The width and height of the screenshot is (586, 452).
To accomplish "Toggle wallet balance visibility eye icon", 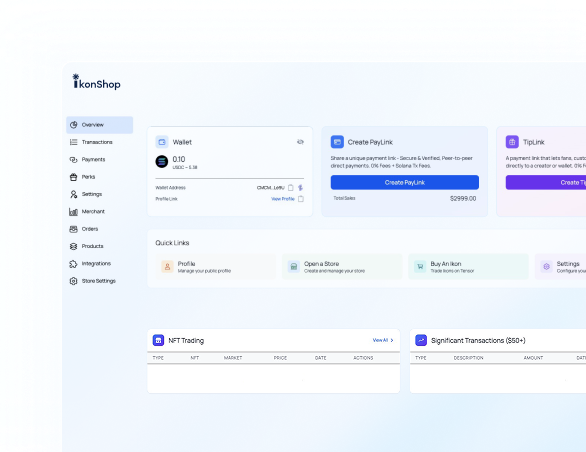I will tap(300, 142).
